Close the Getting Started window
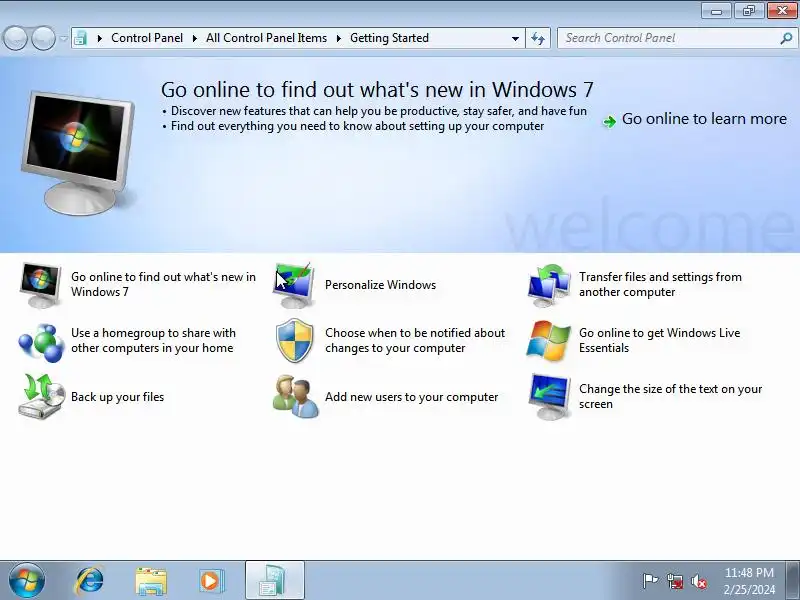 (782, 11)
